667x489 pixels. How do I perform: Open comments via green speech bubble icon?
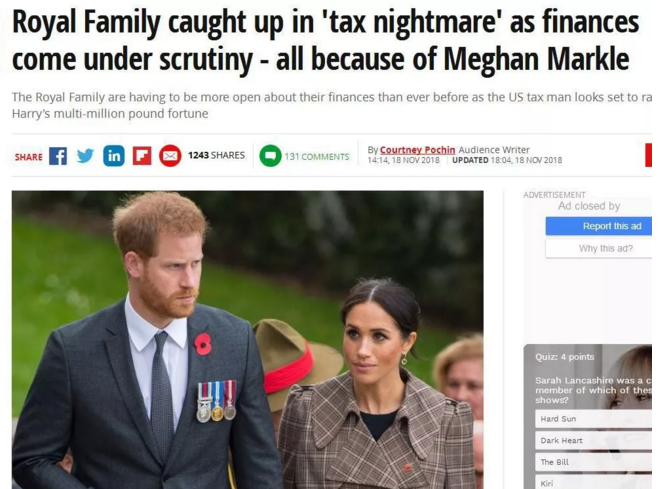coord(270,156)
